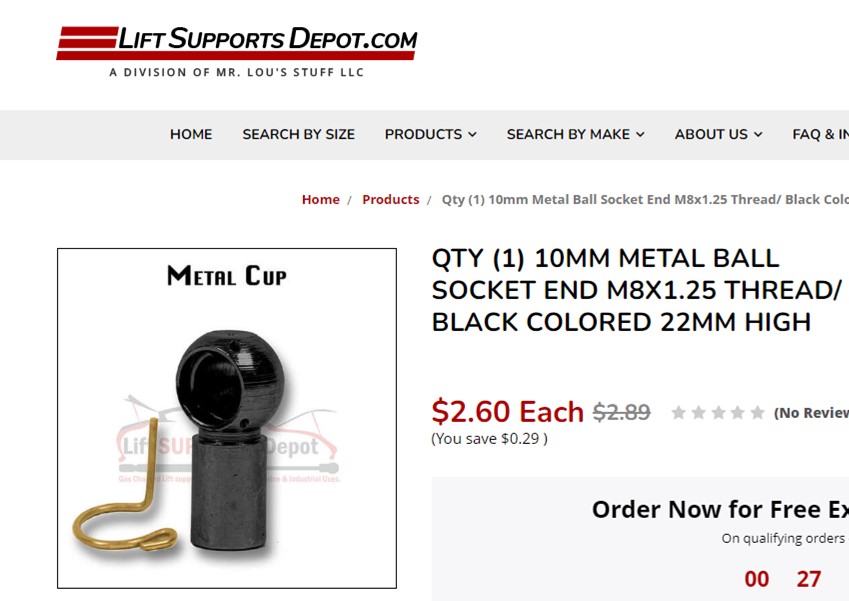849x601 pixels.
Task: Click the fifth review star
Action: (757, 413)
